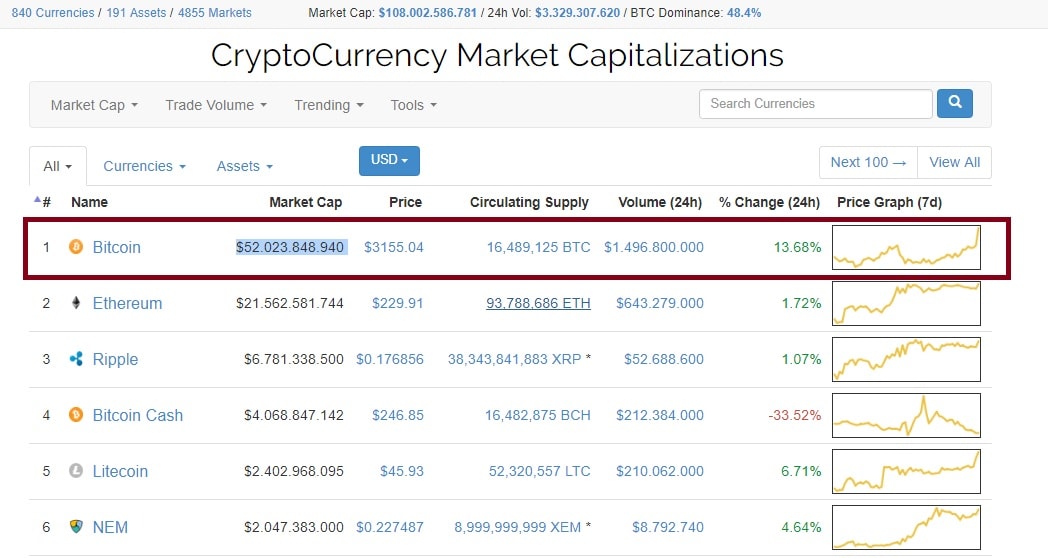Switch to the Assets tab
Screen dimensions: 1048x558
click(x=244, y=166)
